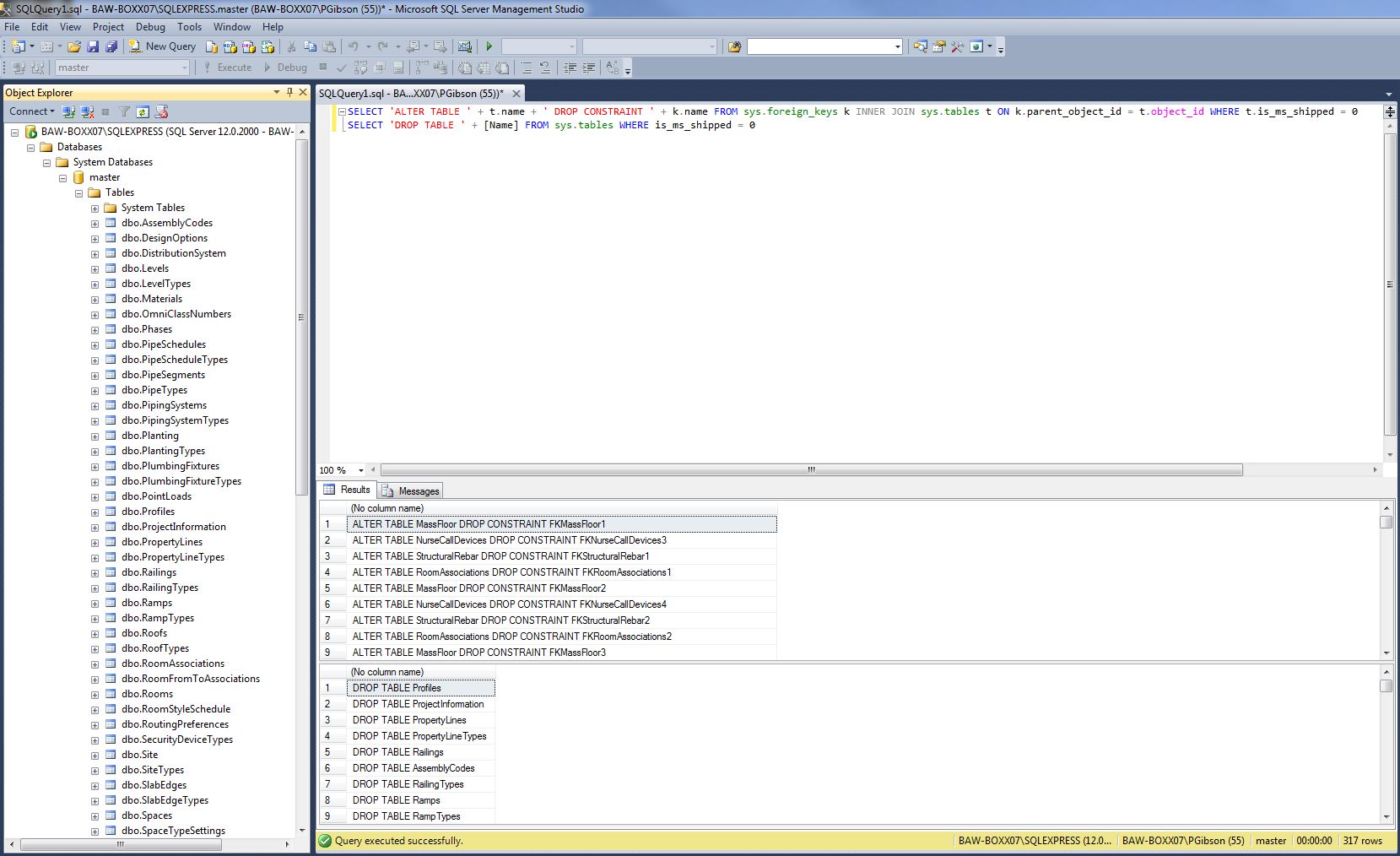1400x856 pixels.
Task: Click '317 rows' in the status bar
Action: [x=1362, y=841]
